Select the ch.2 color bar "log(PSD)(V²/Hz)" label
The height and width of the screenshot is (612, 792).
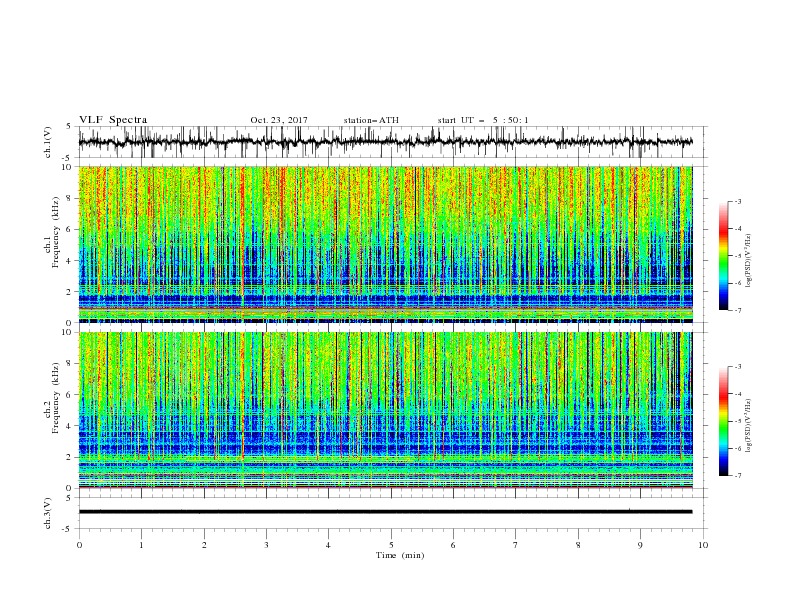(x=749, y=426)
